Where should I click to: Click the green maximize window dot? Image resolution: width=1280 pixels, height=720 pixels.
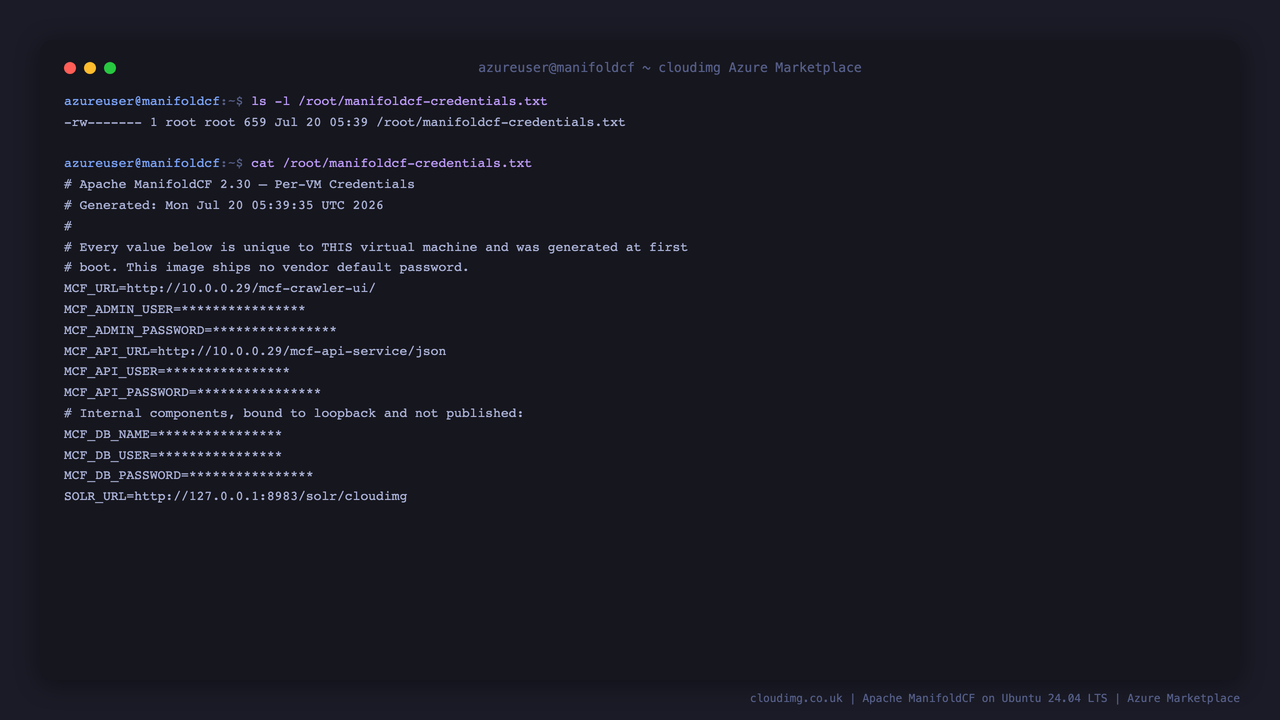pyautogui.click(x=110, y=68)
